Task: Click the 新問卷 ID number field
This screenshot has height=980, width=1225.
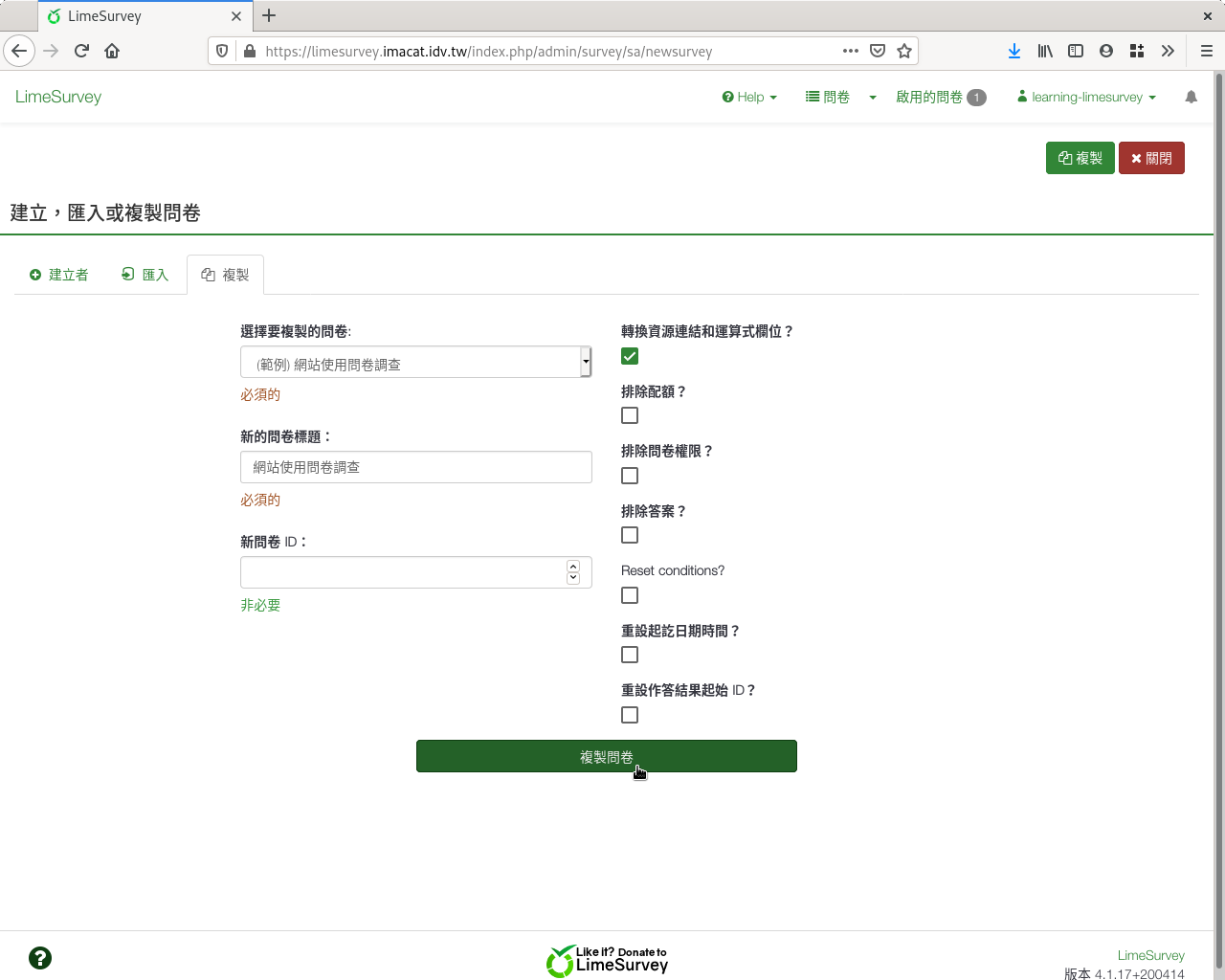Action: point(416,572)
